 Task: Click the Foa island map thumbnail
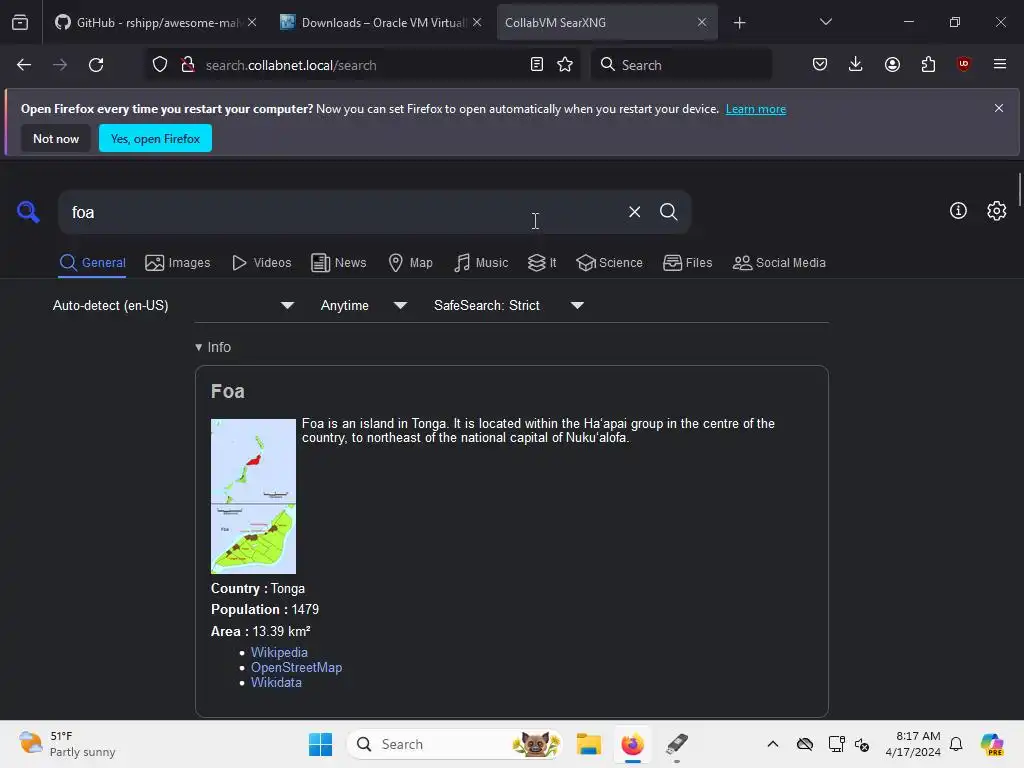point(253,496)
